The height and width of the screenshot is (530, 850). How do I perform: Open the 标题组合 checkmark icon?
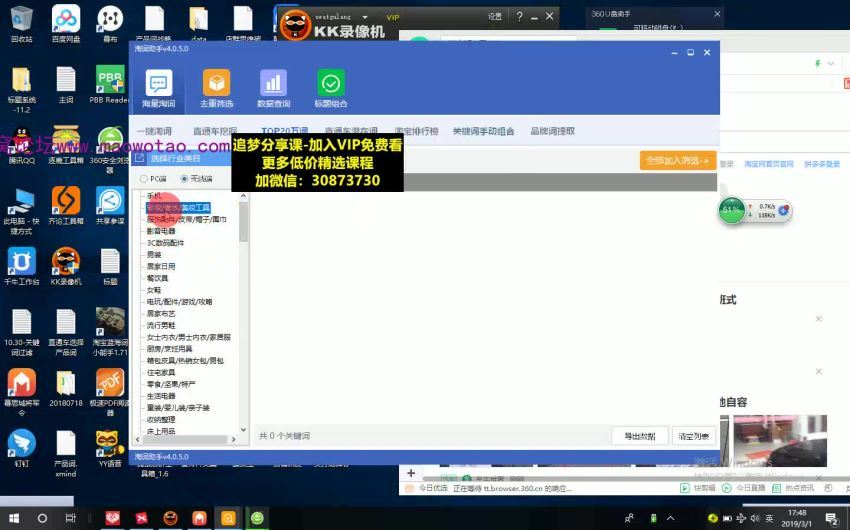pos(331,83)
